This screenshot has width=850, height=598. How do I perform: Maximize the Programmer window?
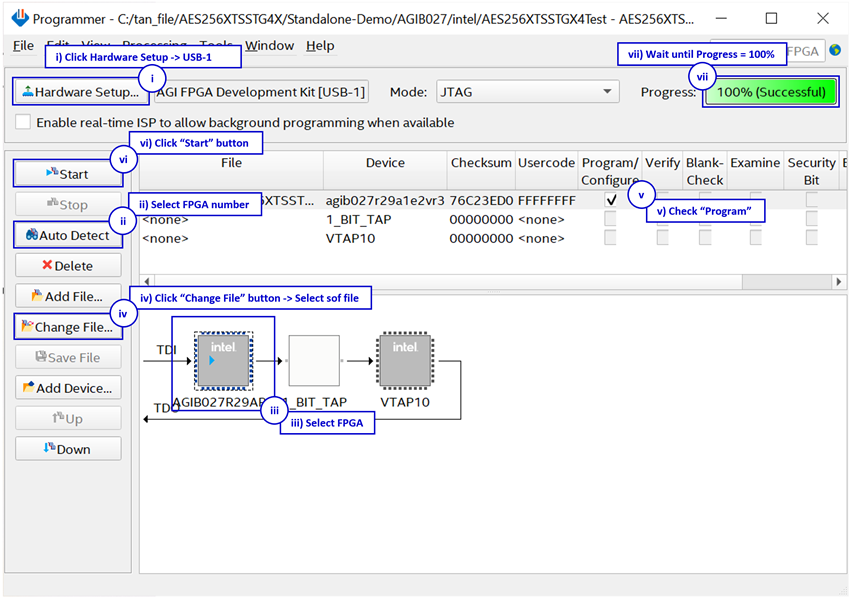pos(771,18)
